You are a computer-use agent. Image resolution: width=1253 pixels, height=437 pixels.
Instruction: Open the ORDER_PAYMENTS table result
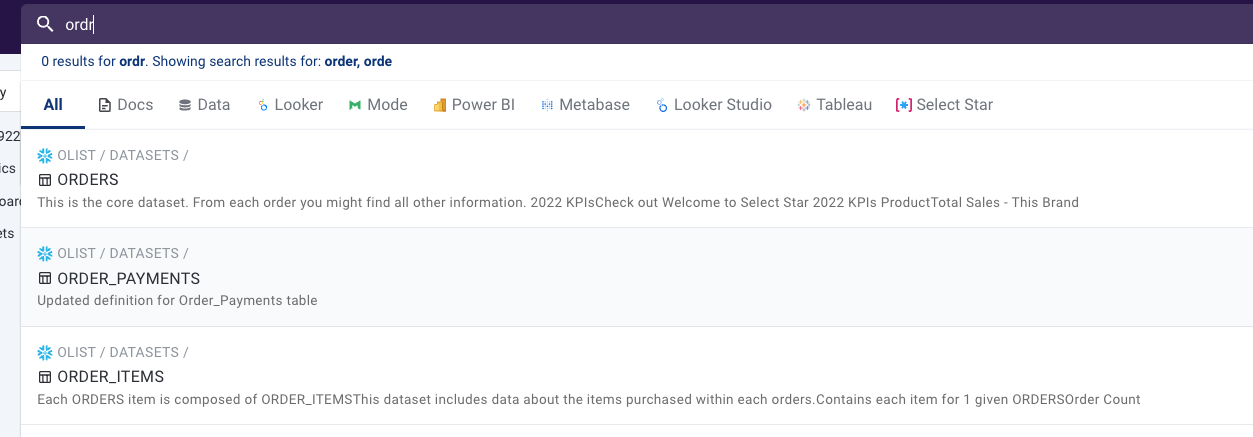(x=128, y=279)
